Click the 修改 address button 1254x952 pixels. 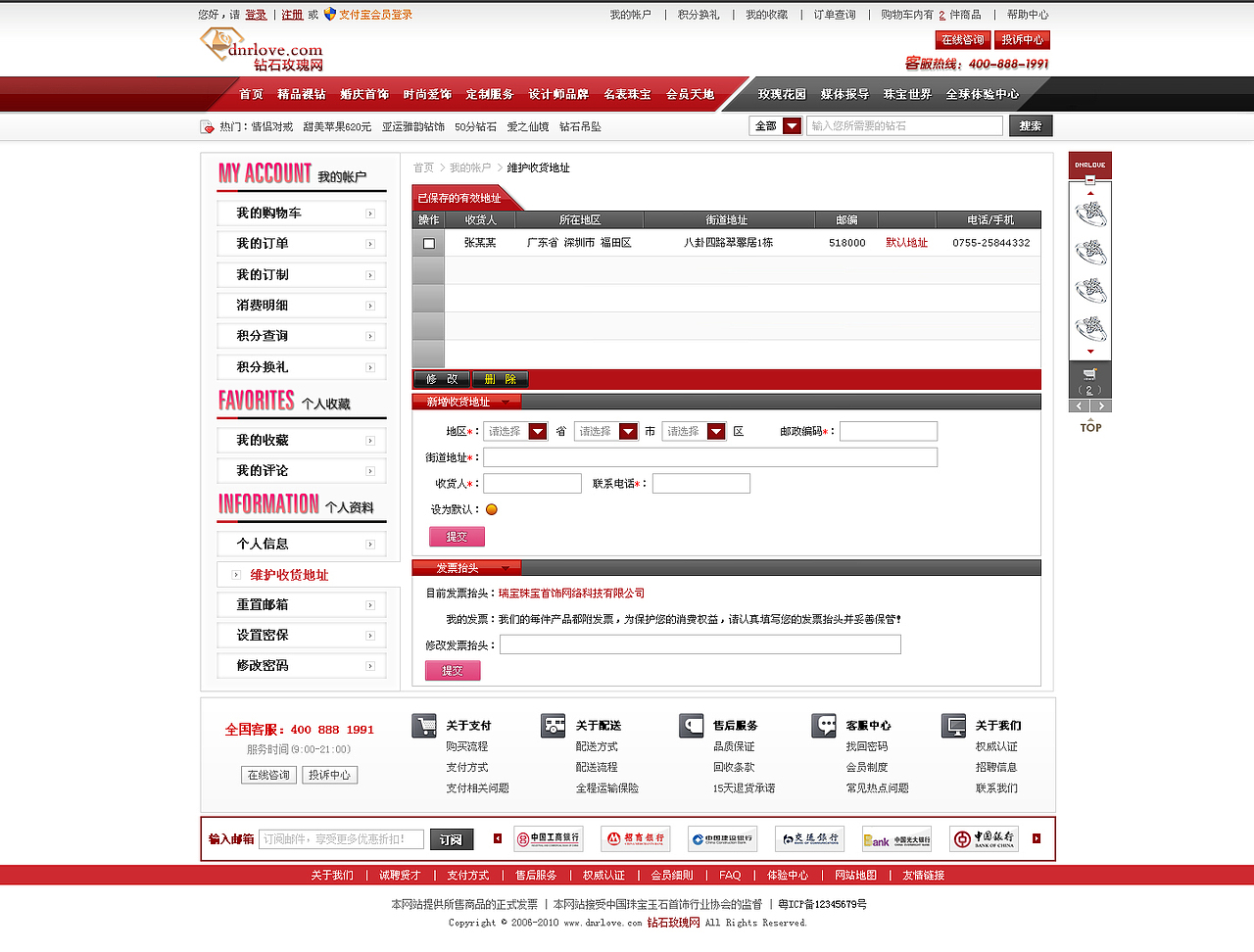442,379
